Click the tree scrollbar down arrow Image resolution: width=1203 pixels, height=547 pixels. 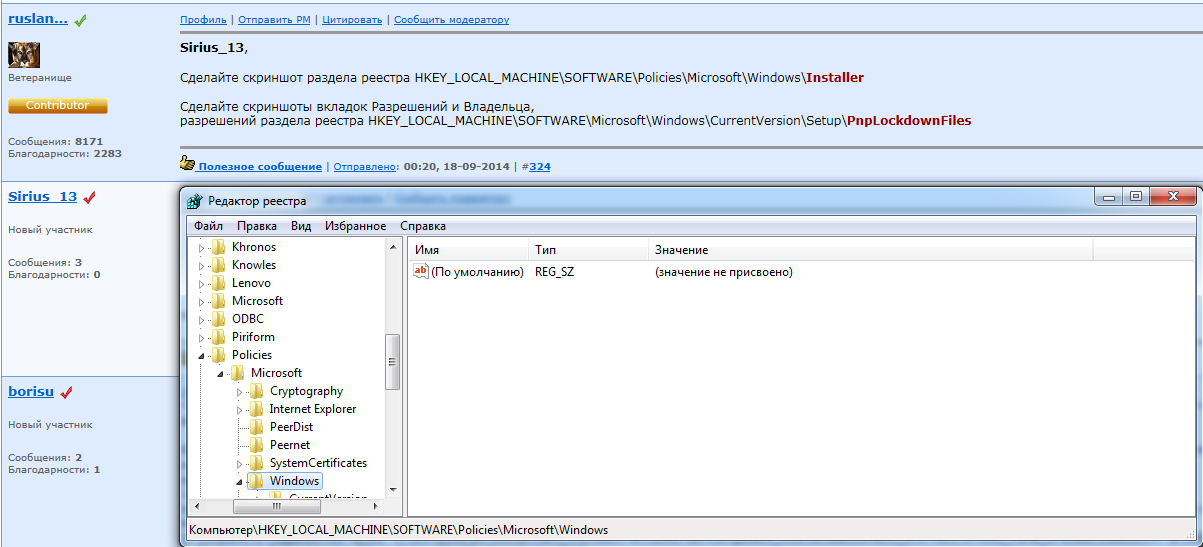coord(393,490)
